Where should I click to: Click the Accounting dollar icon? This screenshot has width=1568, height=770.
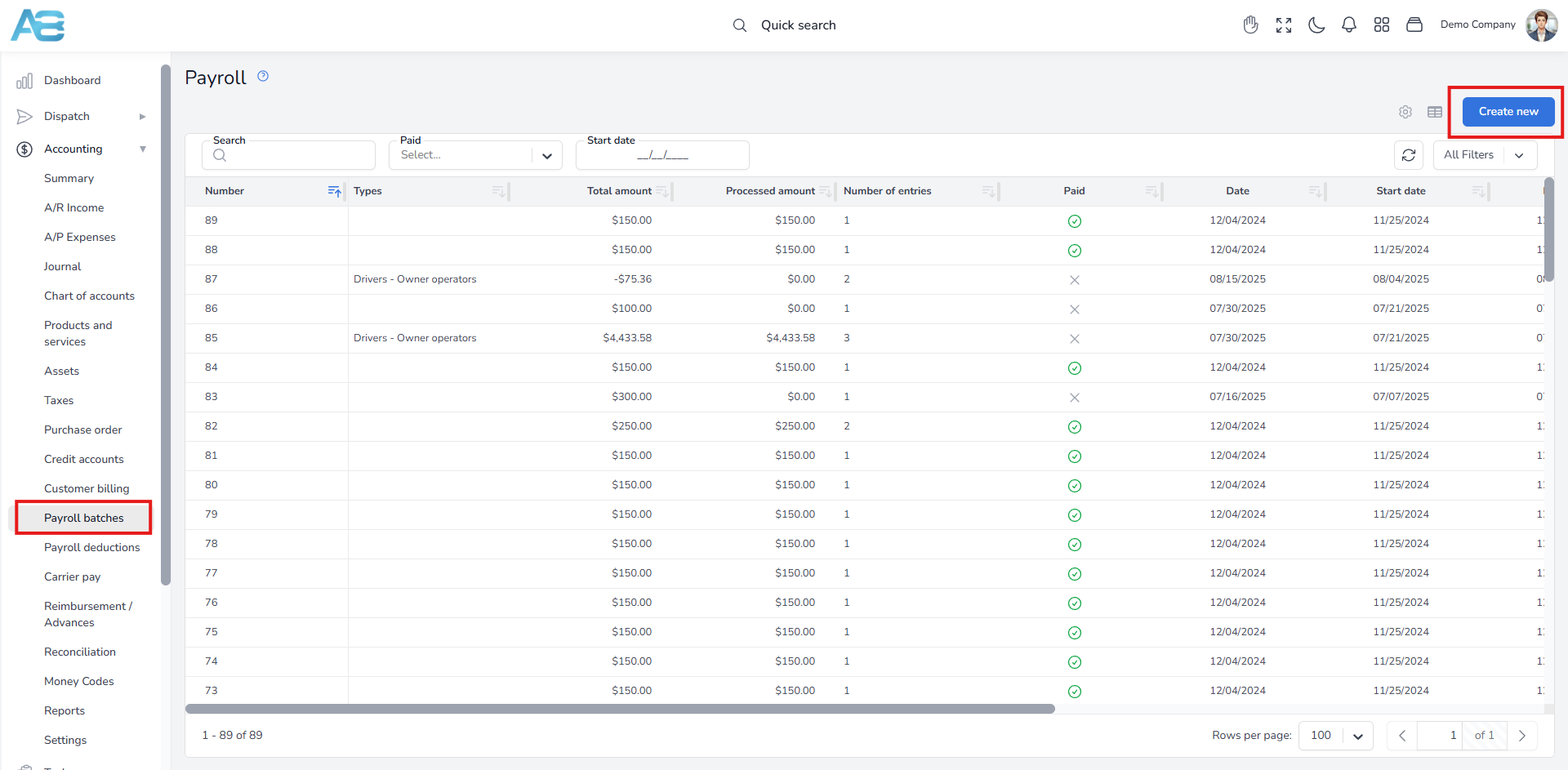coord(24,149)
